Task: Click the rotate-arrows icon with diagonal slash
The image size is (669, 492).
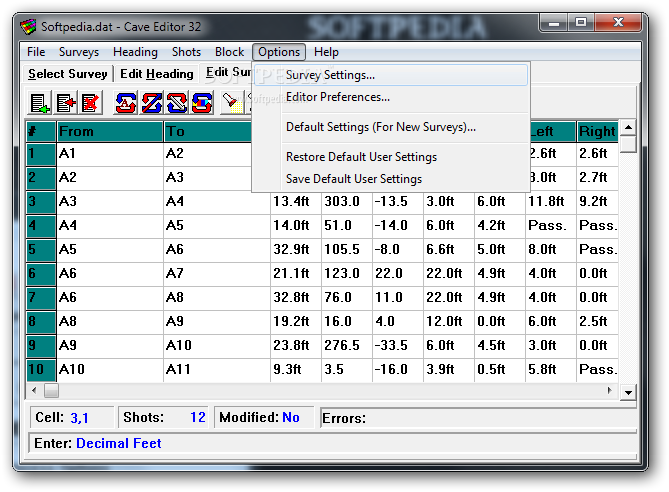Action: click(x=151, y=103)
